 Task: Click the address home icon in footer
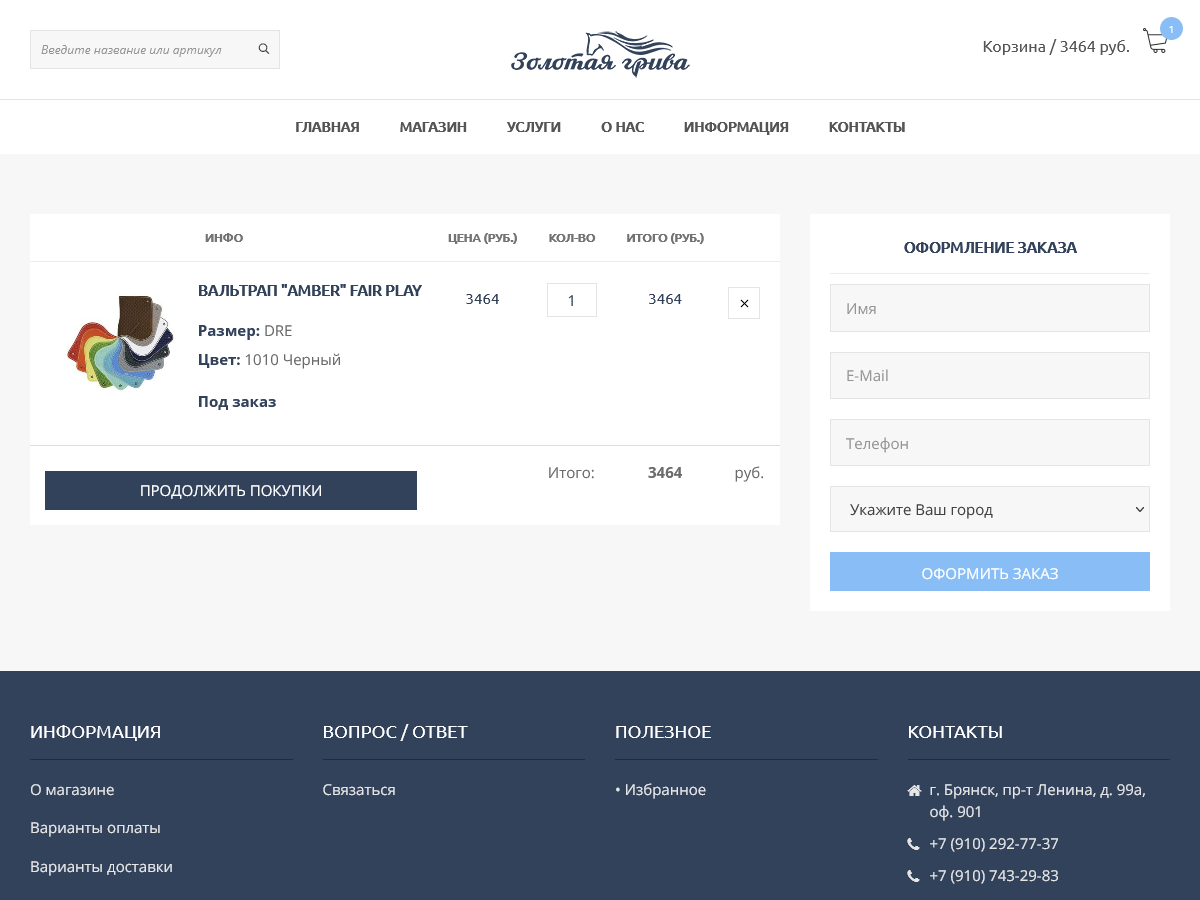click(x=914, y=791)
